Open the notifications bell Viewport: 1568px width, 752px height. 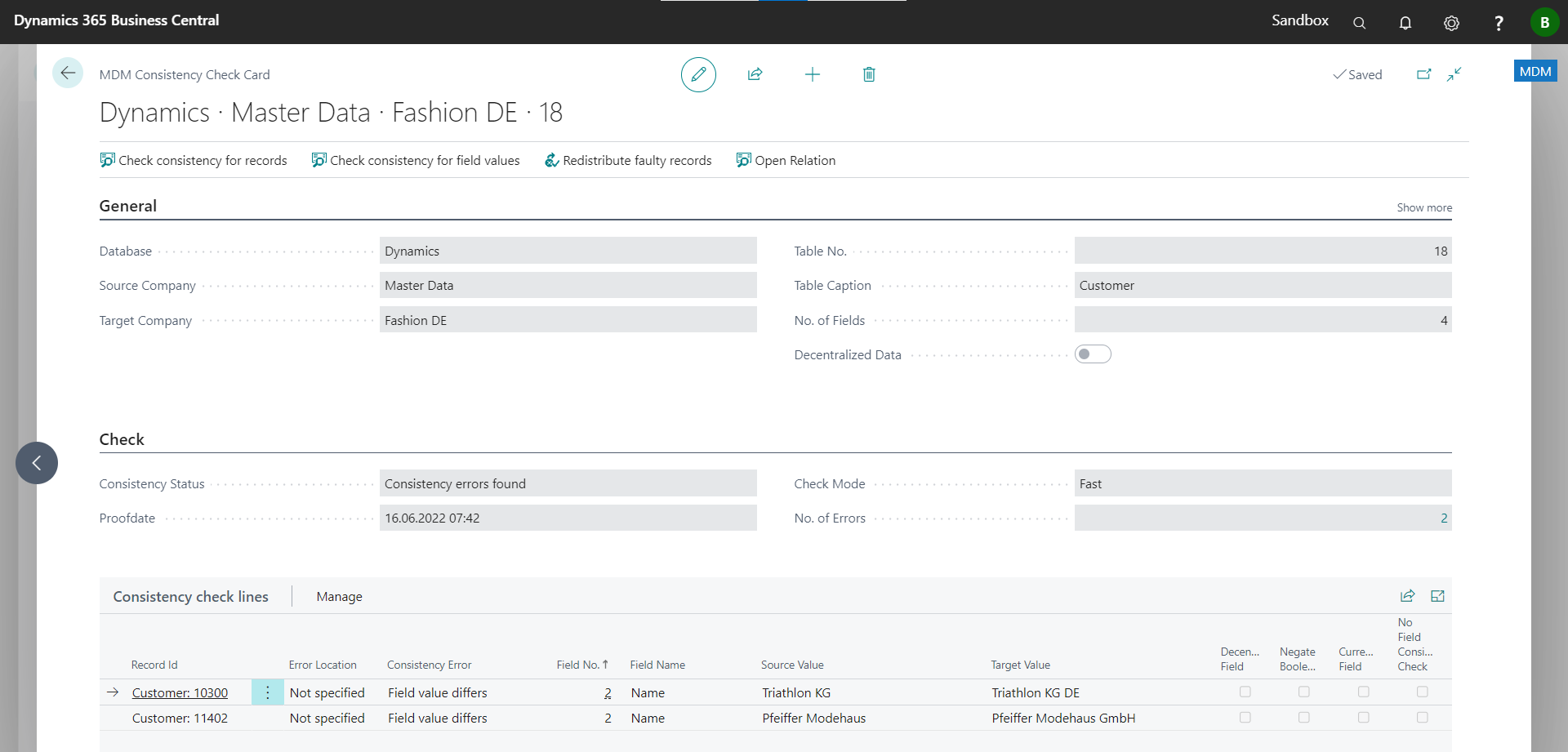click(1405, 23)
